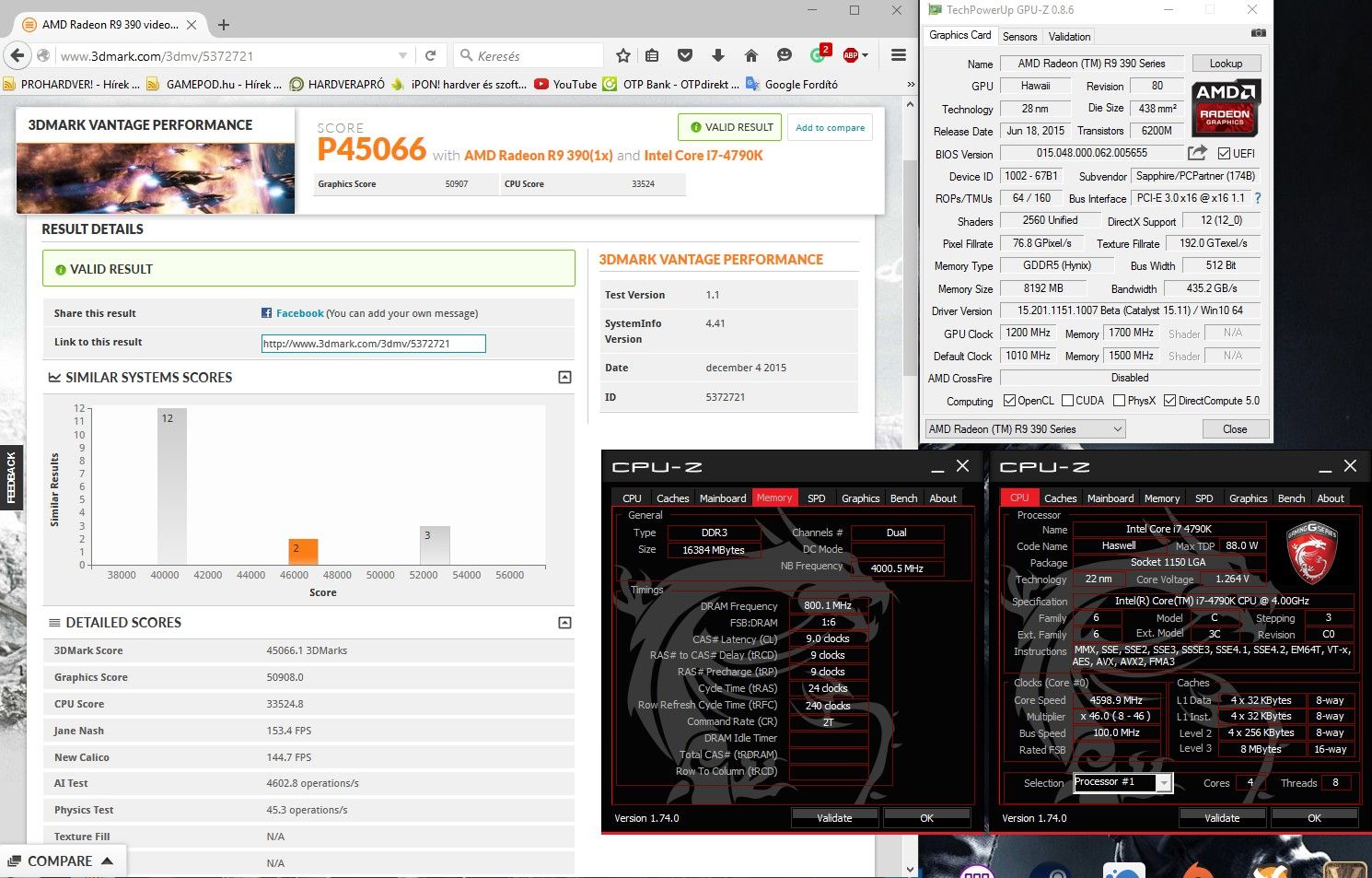Open the Google Fordító bookmark
Image resolution: width=1372 pixels, height=878 pixels.
(x=792, y=84)
